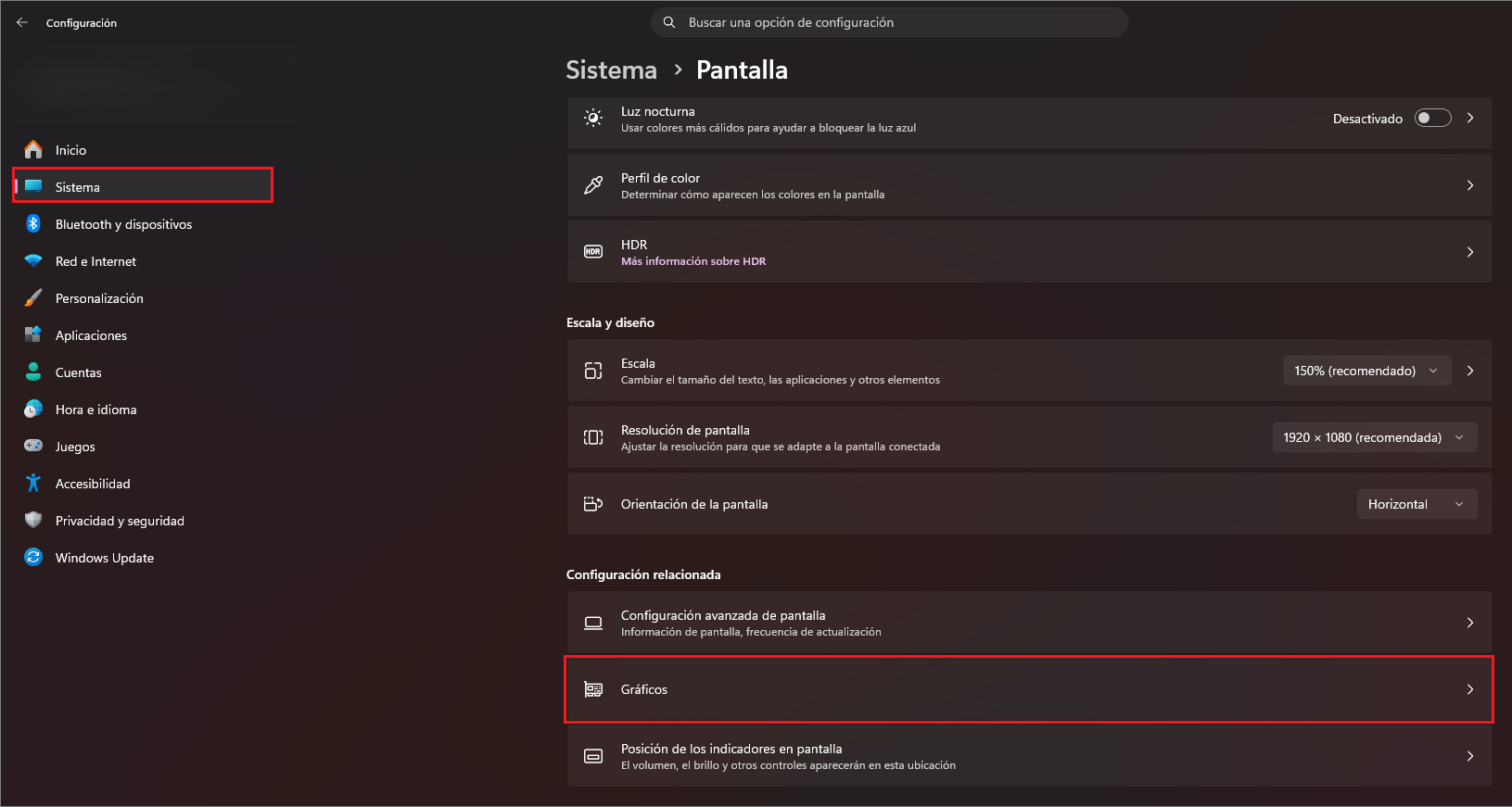Open the Escala 150% dropdown
Image resolution: width=1512 pixels, height=807 pixels.
tap(1367, 371)
